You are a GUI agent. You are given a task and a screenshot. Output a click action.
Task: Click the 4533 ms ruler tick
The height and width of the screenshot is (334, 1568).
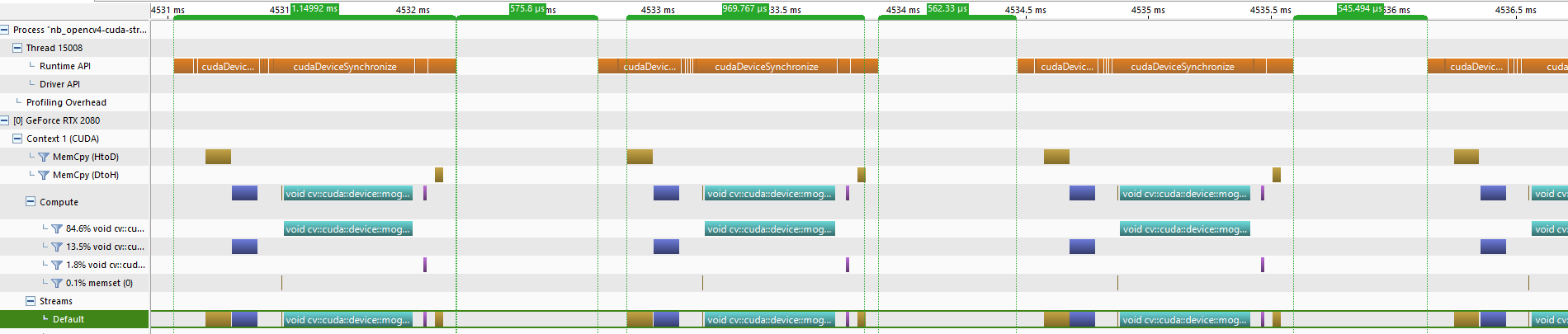(x=658, y=10)
